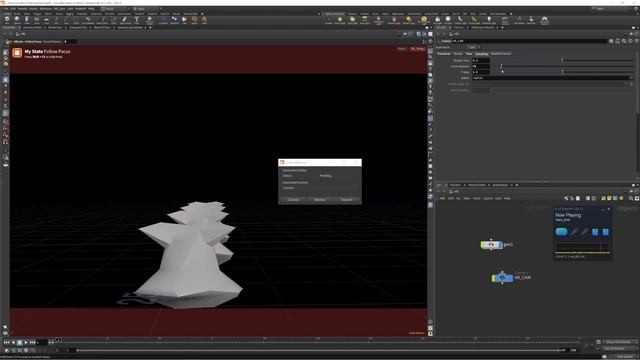Viewport: 640px width, 360px height.
Task: Add an Area Light from shelf
Action: [364, 20]
